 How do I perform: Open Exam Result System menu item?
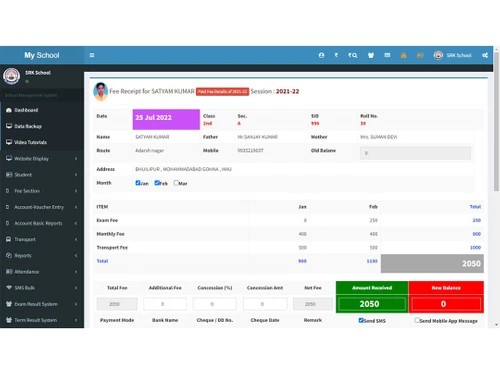(x=42, y=304)
